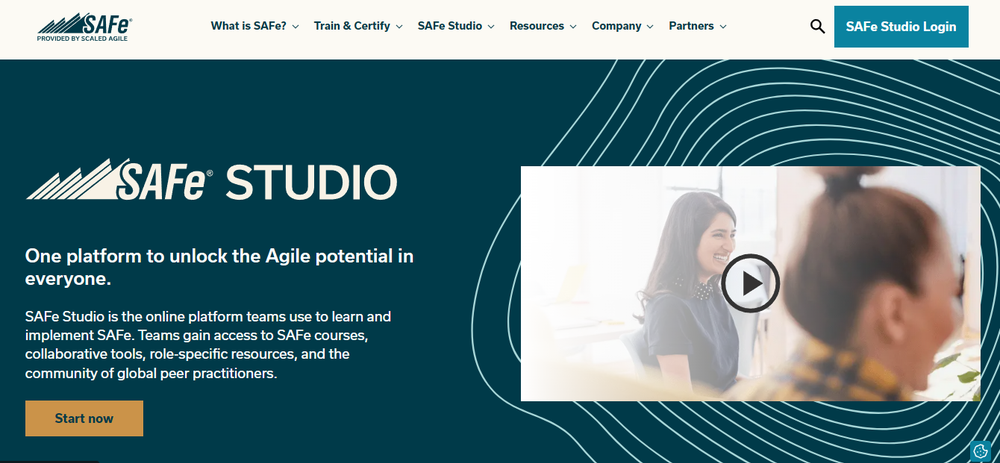The image size is (1000, 463).
Task: Open the Train & Certify menu label
Action: tap(351, 26)
